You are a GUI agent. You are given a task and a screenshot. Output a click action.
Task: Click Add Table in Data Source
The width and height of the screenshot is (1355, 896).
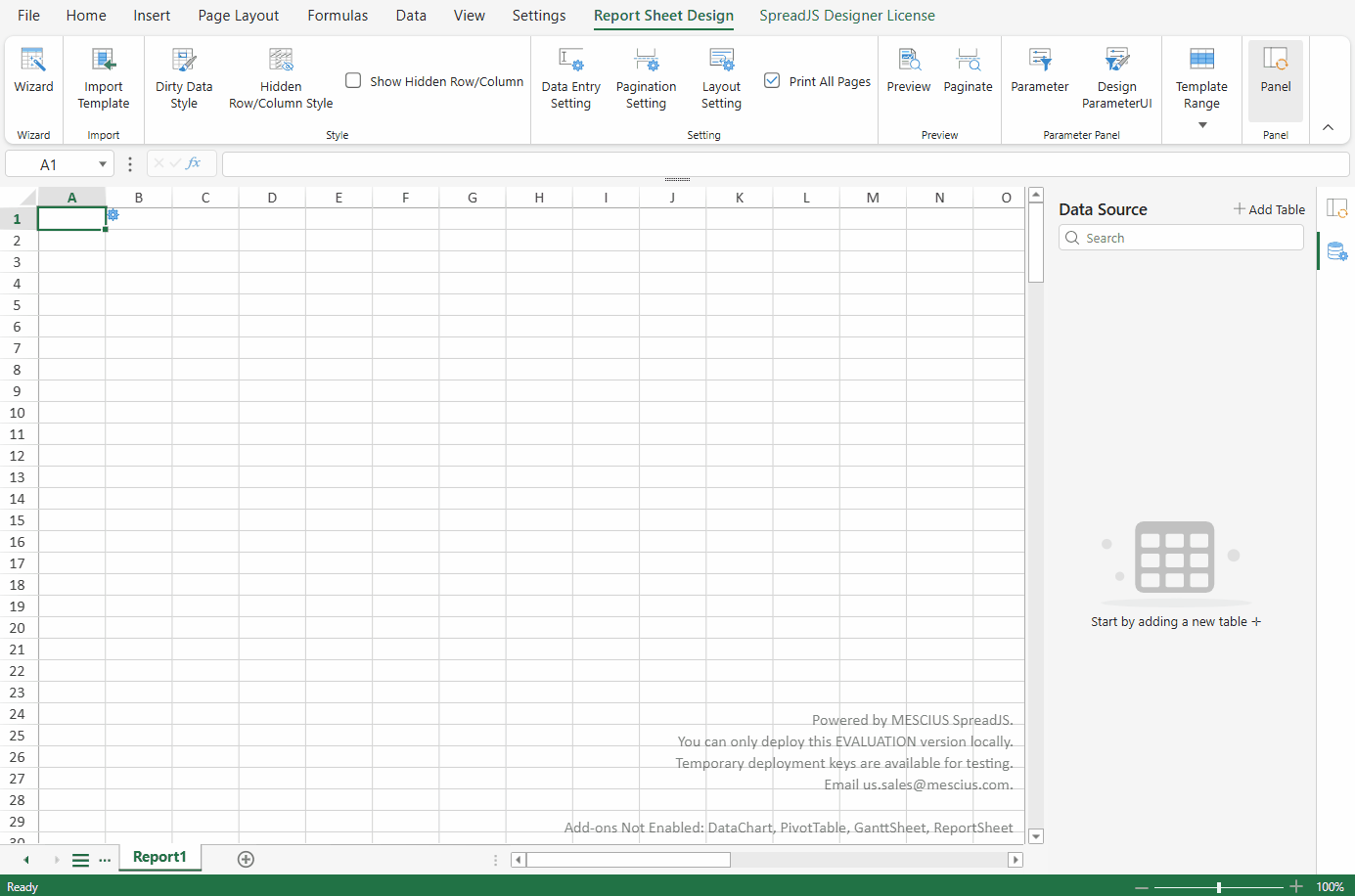click(1269, 209)
